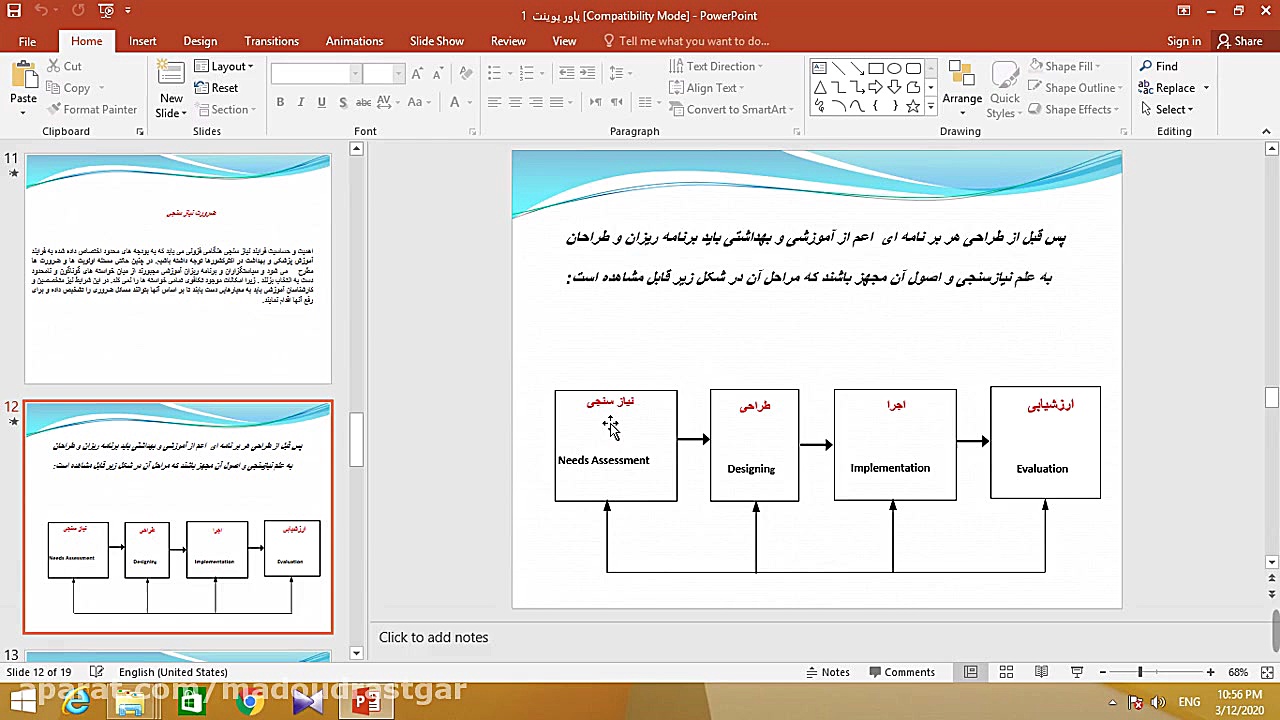Toggle Center paragraph alignment
1280x720 pixels.
point(515,102)
